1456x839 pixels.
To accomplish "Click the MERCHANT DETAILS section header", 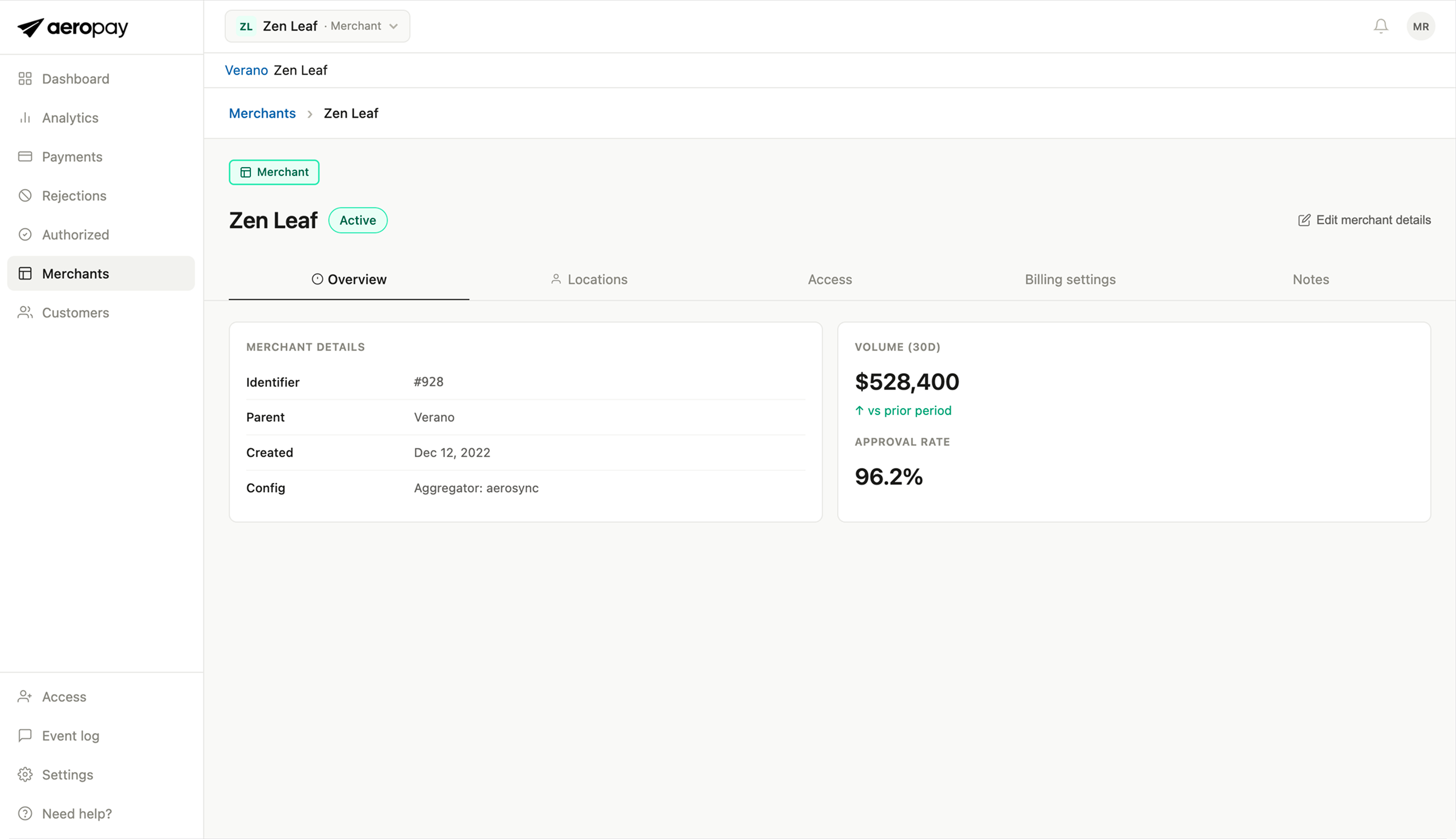I will 305,347.
